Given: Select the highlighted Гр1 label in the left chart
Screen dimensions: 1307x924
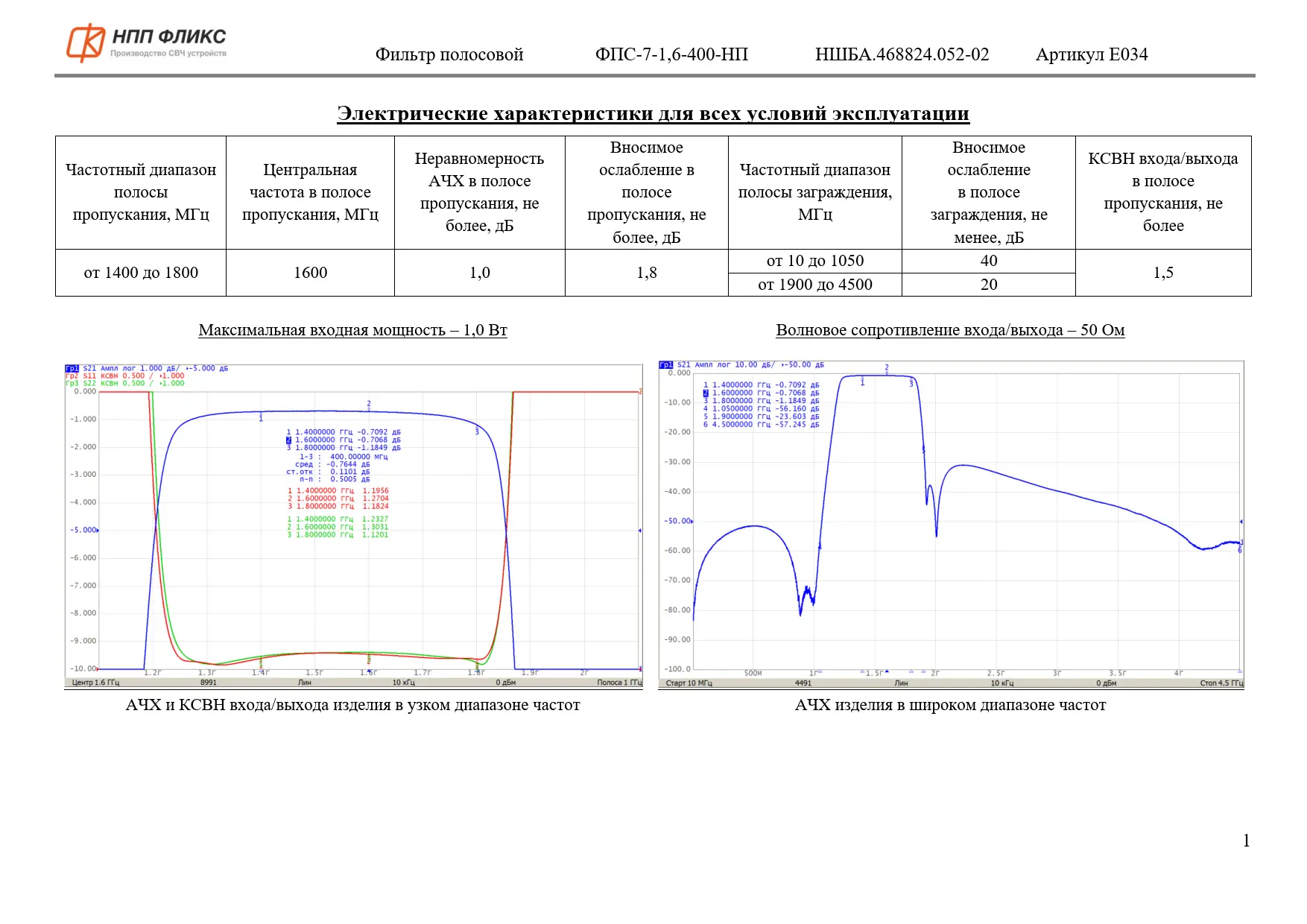Looking at the screenshot, I should point(72,368).
